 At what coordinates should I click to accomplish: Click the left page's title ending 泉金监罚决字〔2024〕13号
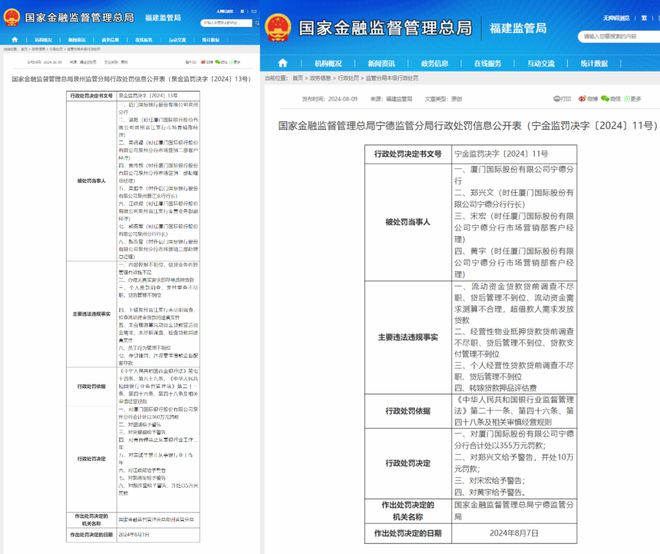(x=131, y=79)
